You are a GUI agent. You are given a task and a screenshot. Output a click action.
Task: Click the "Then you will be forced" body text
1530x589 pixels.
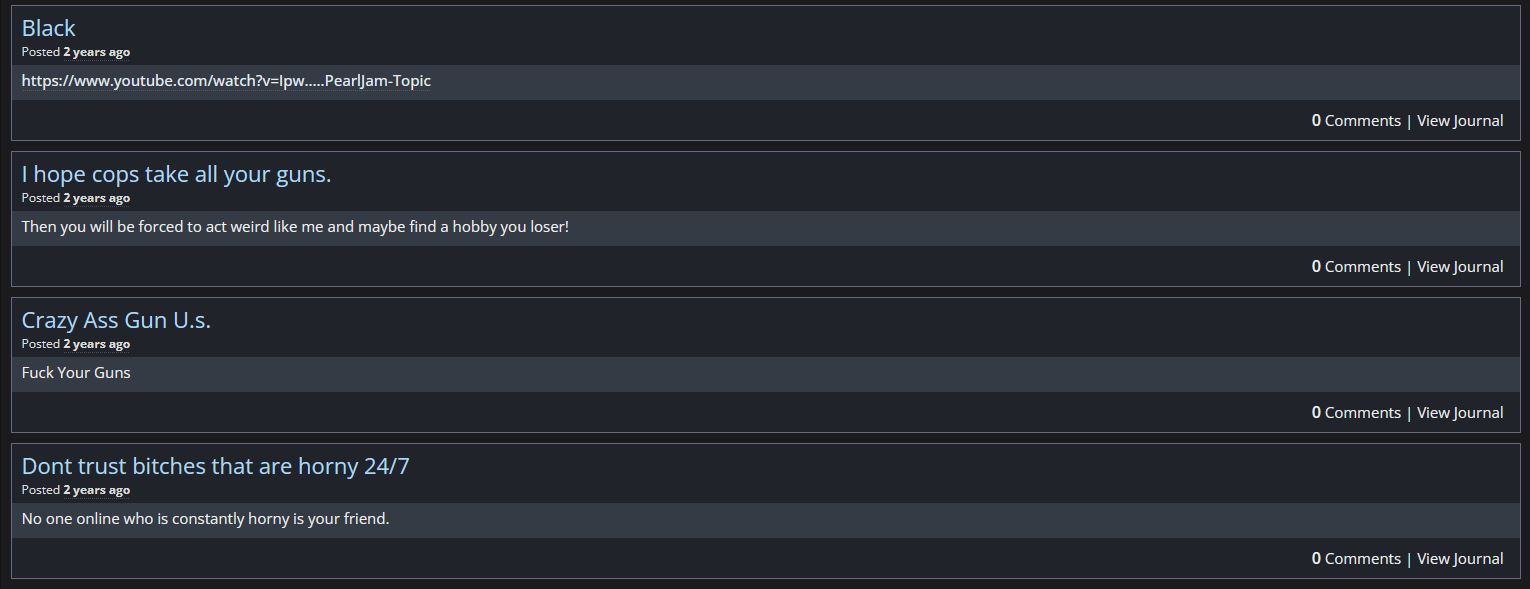tap(295, 227)
